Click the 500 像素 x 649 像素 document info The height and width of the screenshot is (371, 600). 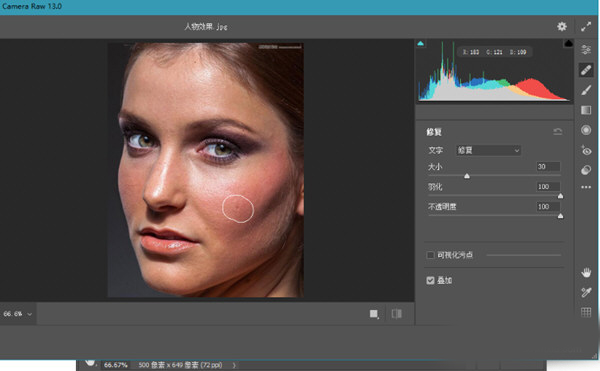coord(180,365)
